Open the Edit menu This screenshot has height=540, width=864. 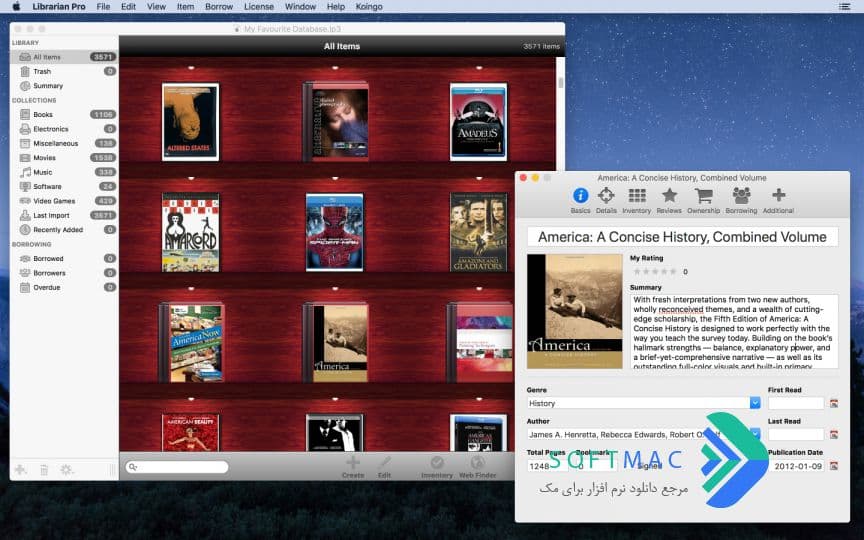pyautogui.click(x=128, y=7)
